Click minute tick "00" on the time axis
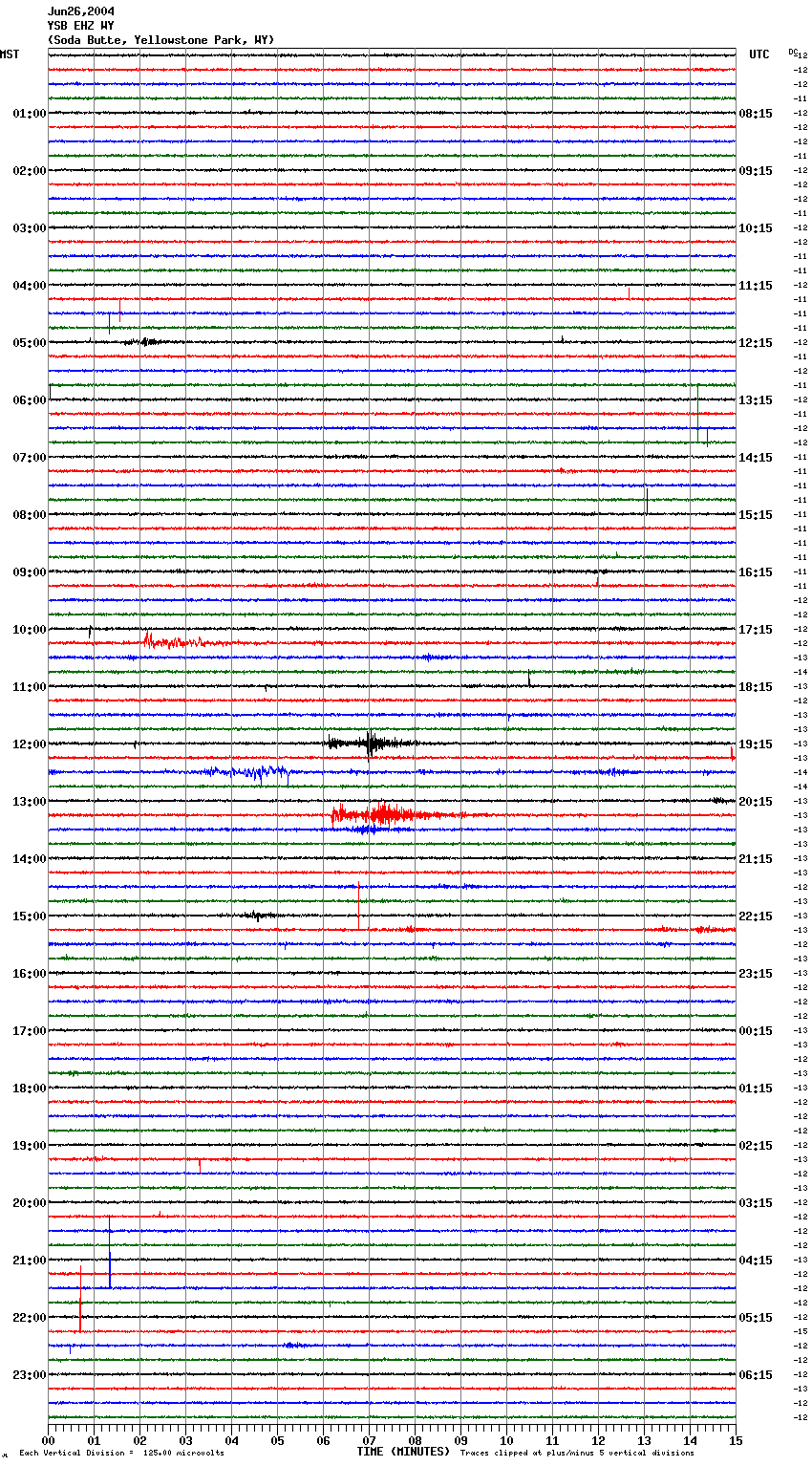The image size is (812, 1466). tap(49, 1440)
